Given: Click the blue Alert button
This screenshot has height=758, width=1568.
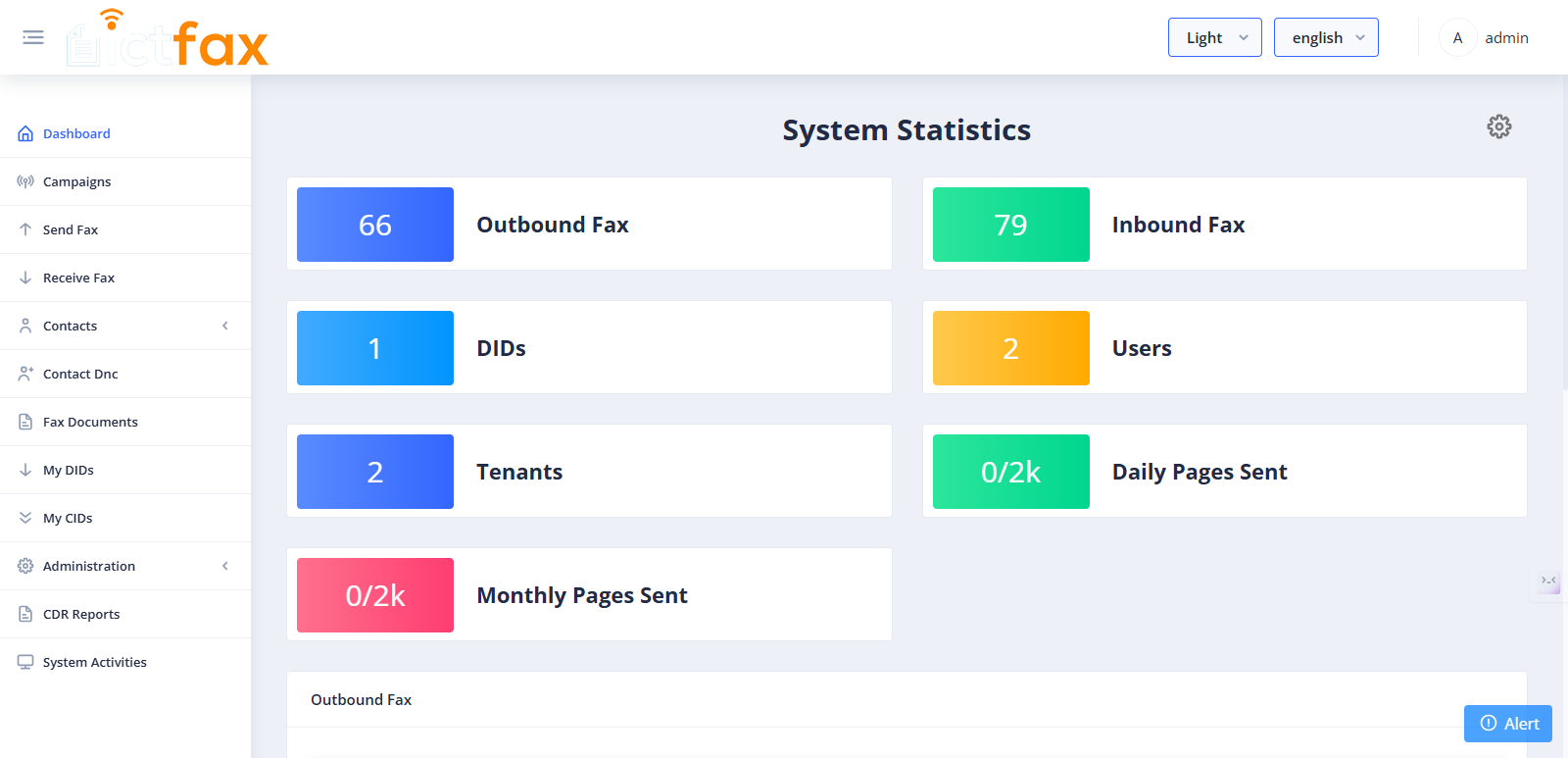Looking at the screenshot, I should 1508,724.
